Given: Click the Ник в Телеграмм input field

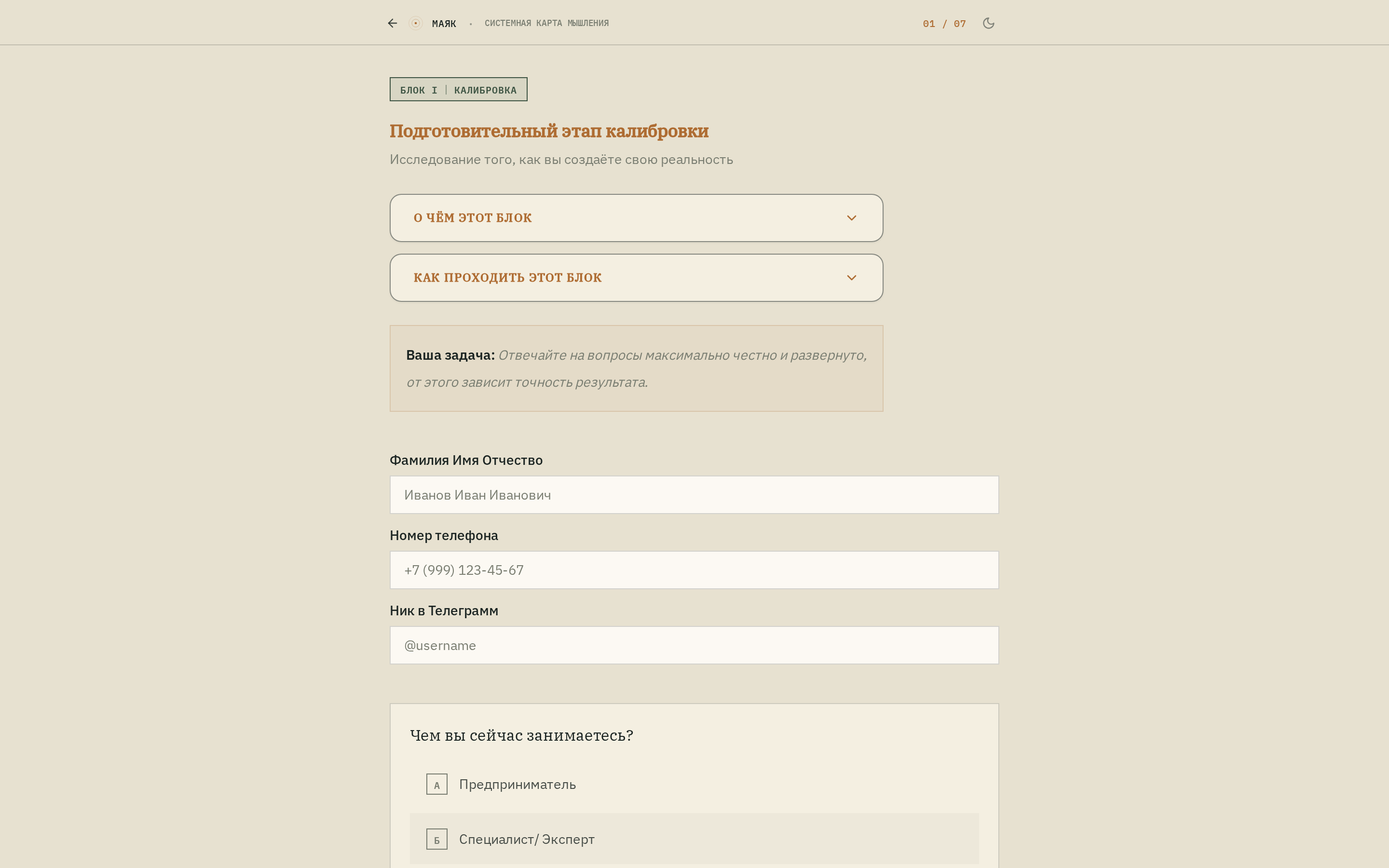Looking at the screenshot, I should pos(694,645).
